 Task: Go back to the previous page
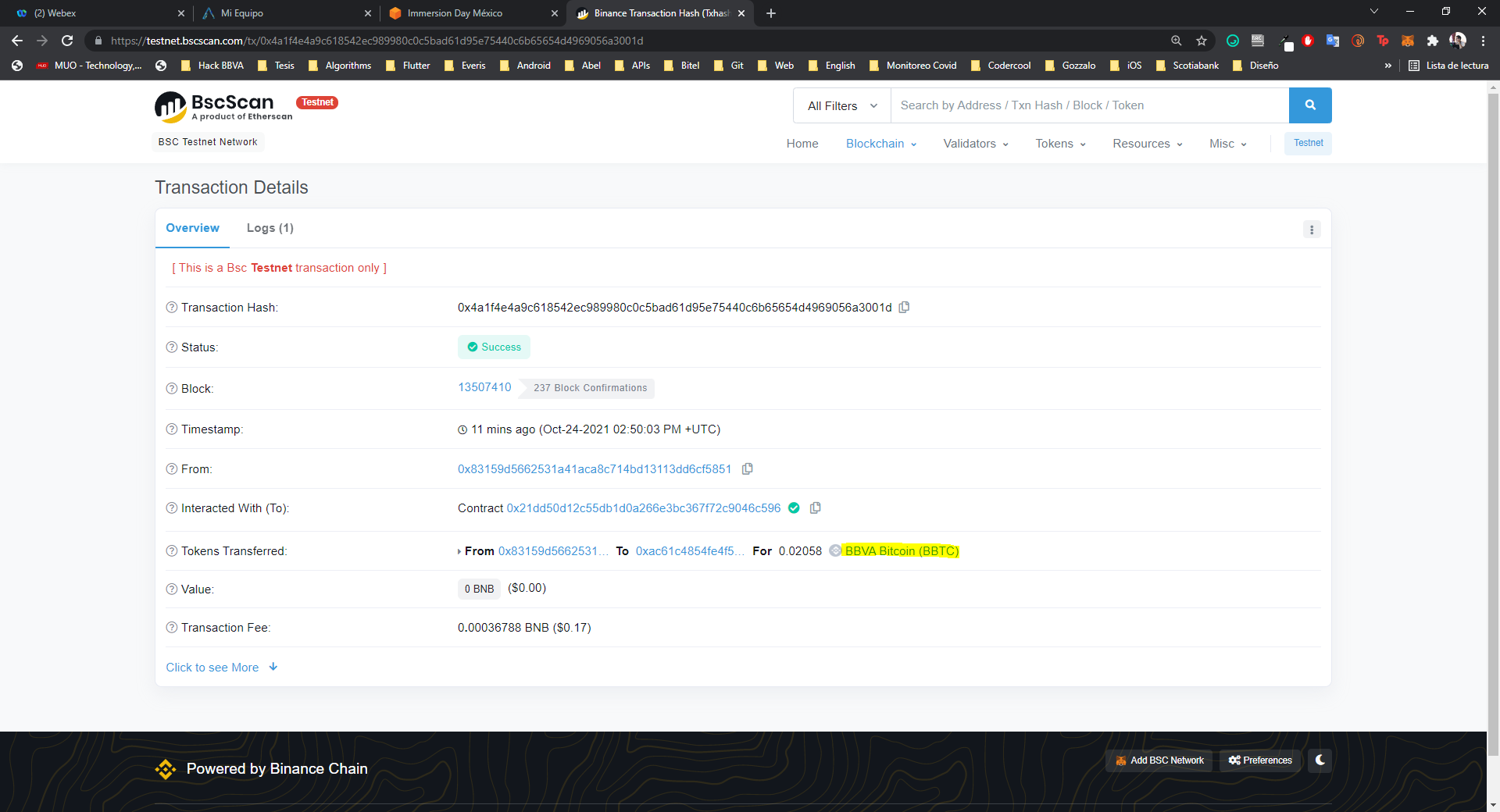[17, 41]
